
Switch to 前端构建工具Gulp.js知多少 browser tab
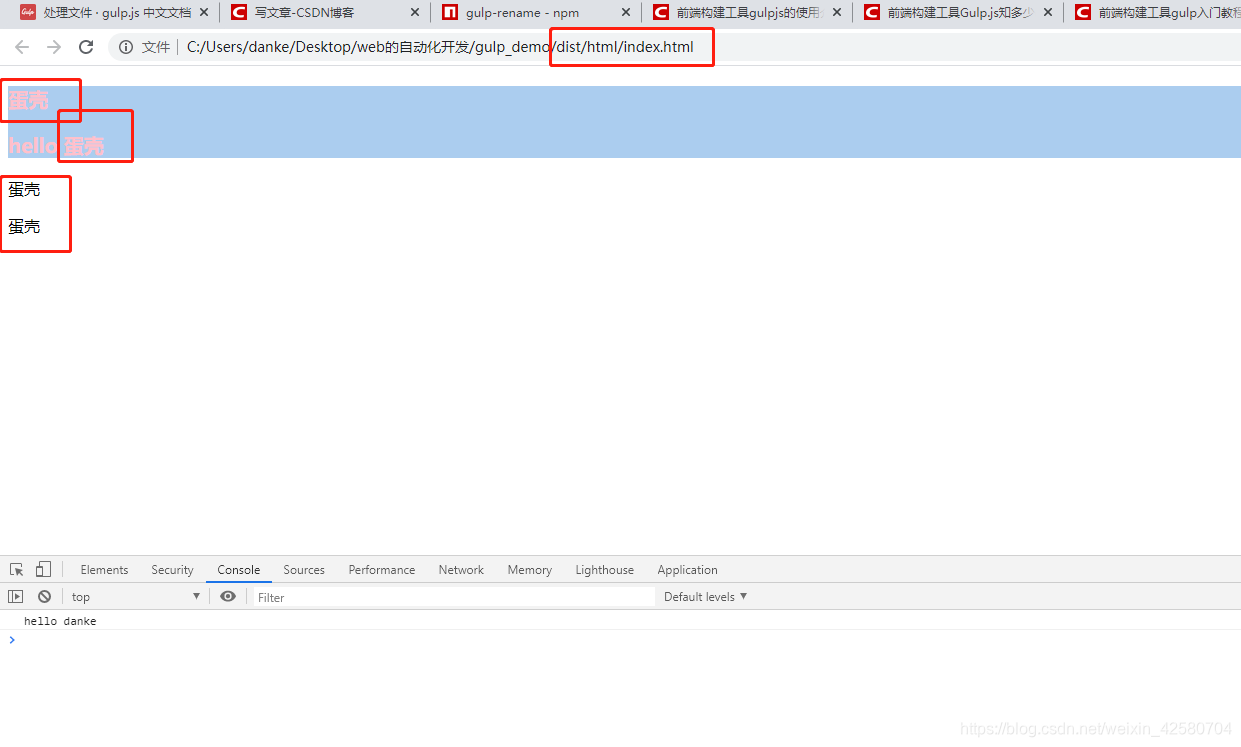(958, 13)
